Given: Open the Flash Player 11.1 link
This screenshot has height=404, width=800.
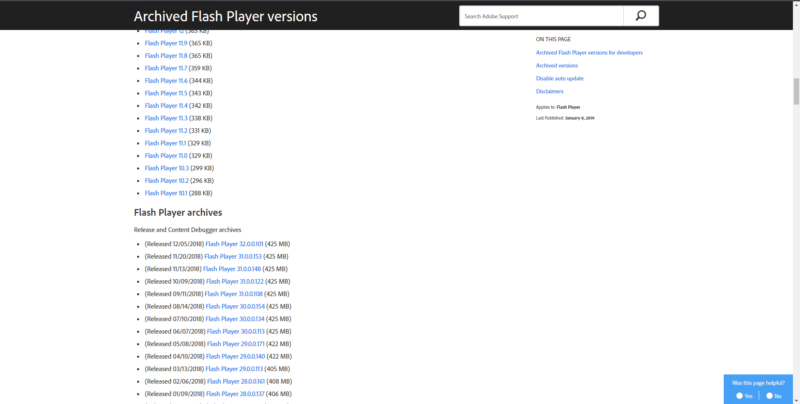Looking at the screenshot, I should tap(165, 143).
